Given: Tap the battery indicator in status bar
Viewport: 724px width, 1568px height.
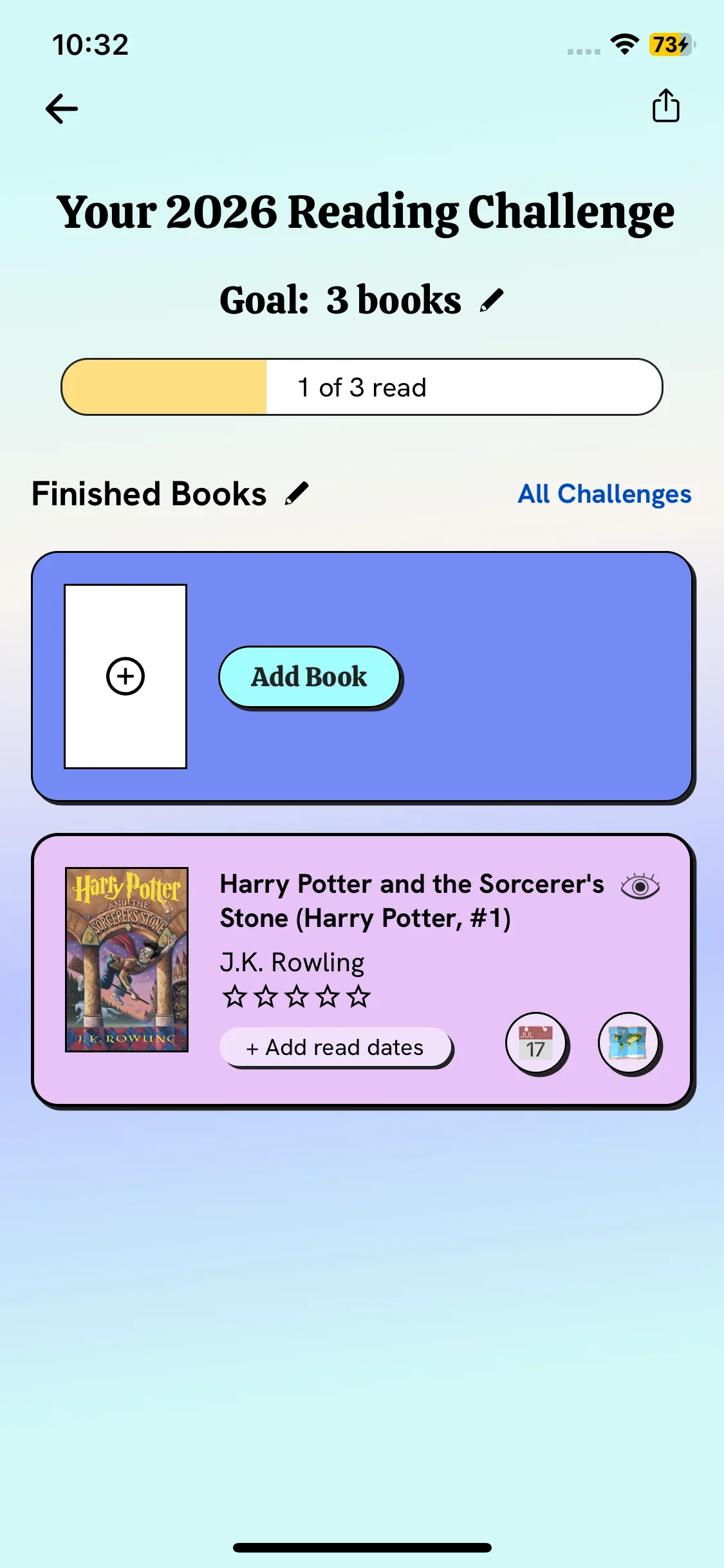Looking at the screenshot, I should point(671,45).
